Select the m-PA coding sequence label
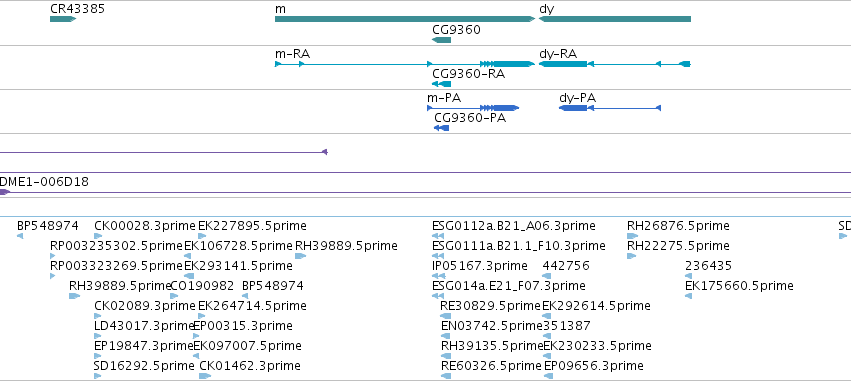Image resolution: width=851 pixels, height=381 pixels. (x=444, y=98)
